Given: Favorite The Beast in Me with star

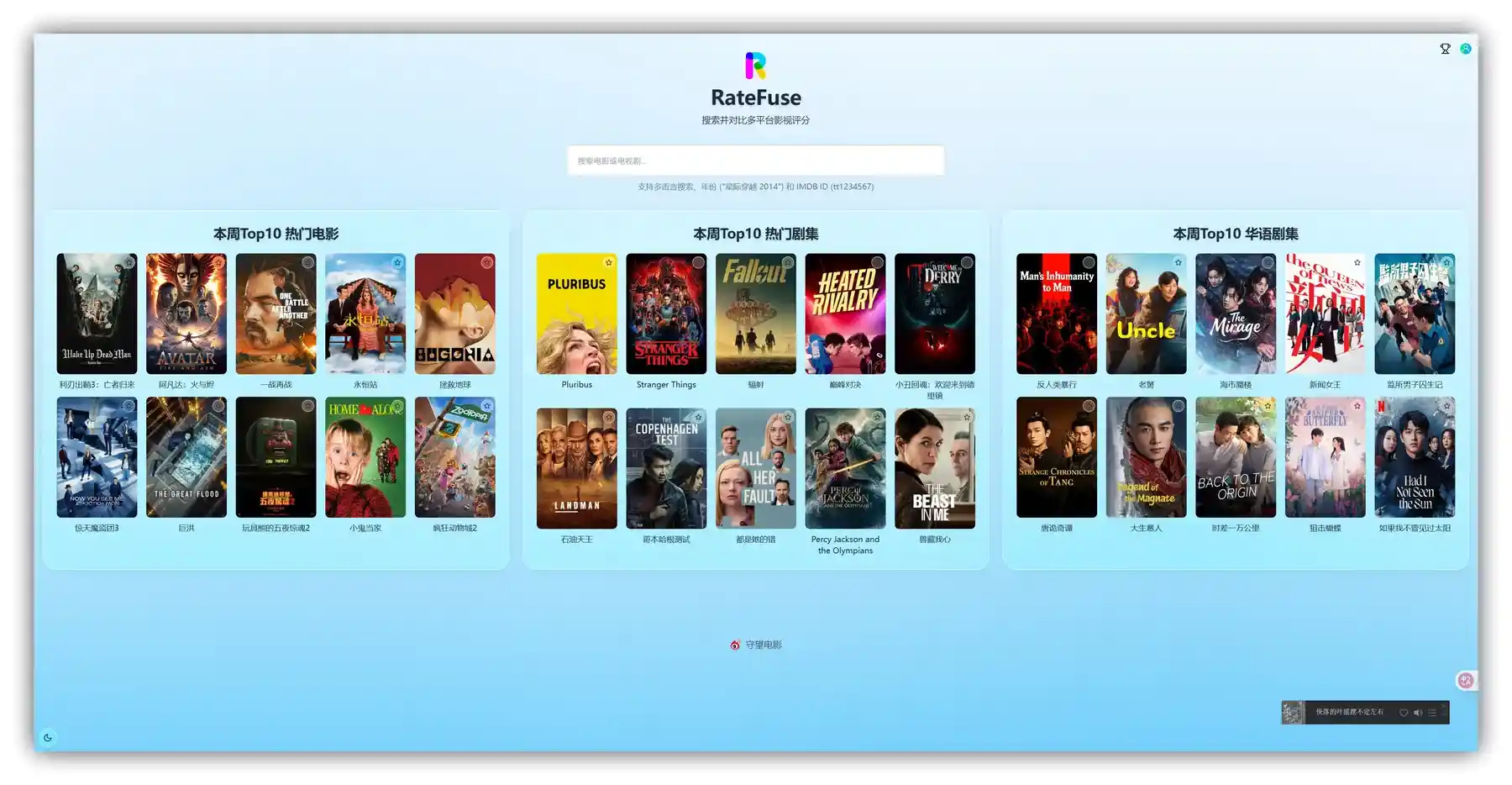Looking at the screenshot, I should coord(967,417).
